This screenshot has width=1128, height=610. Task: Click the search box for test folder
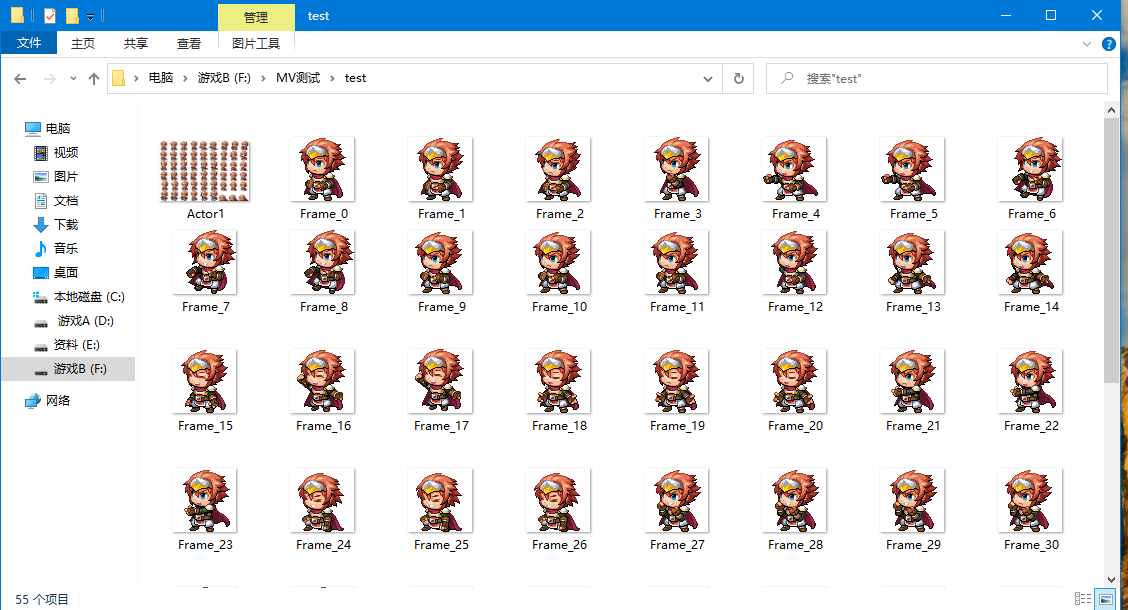pos(937,78)
